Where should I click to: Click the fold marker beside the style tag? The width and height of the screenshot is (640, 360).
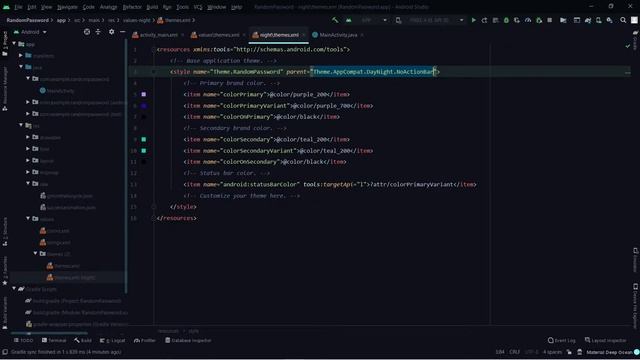[x=153, y=72]
